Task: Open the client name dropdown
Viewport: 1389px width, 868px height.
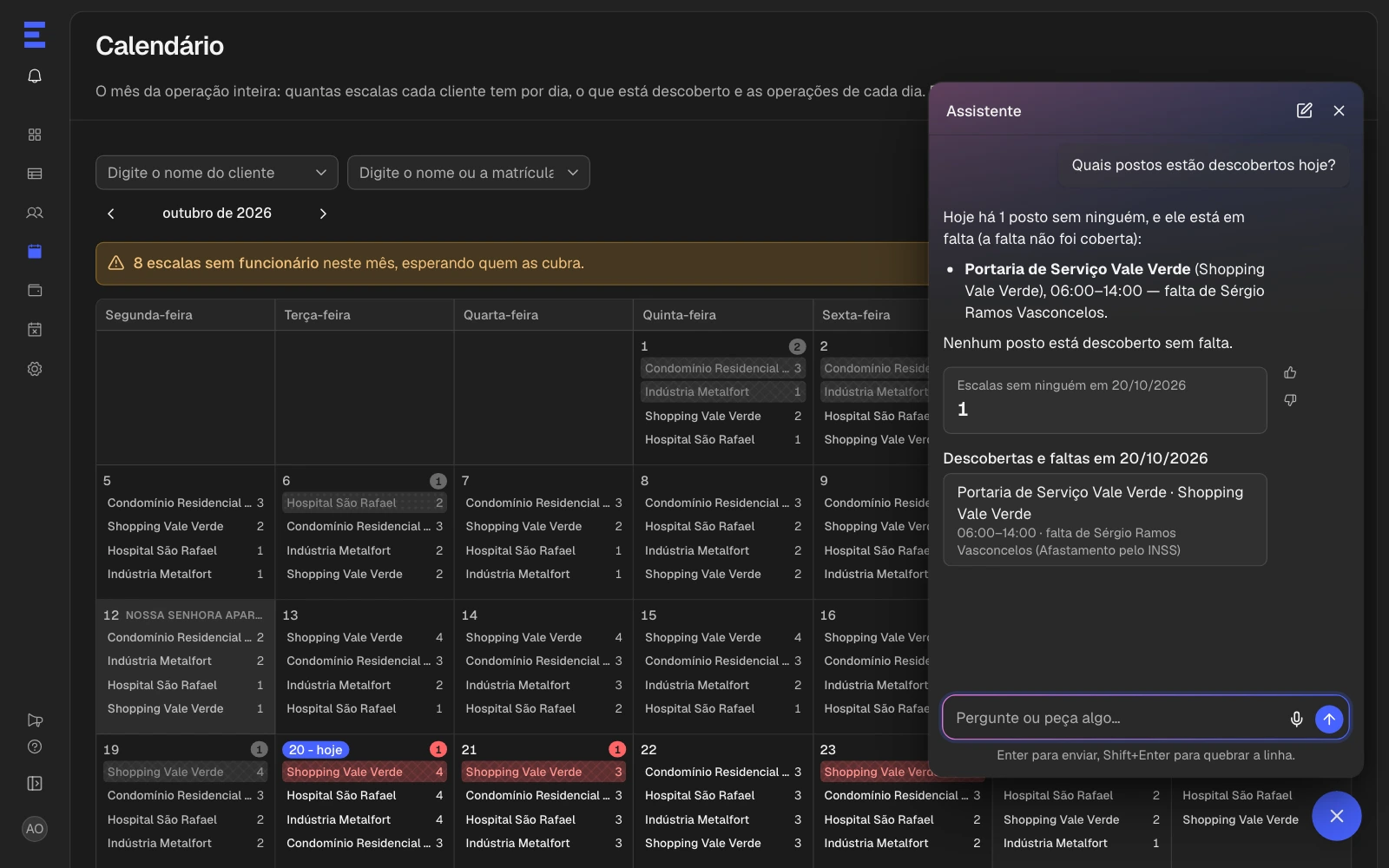Action: click(217, 173)
